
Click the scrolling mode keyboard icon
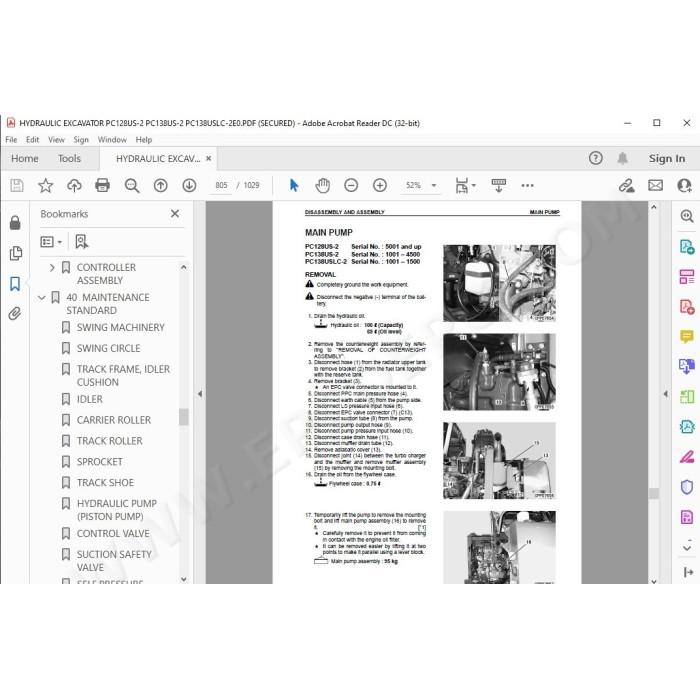499,185
